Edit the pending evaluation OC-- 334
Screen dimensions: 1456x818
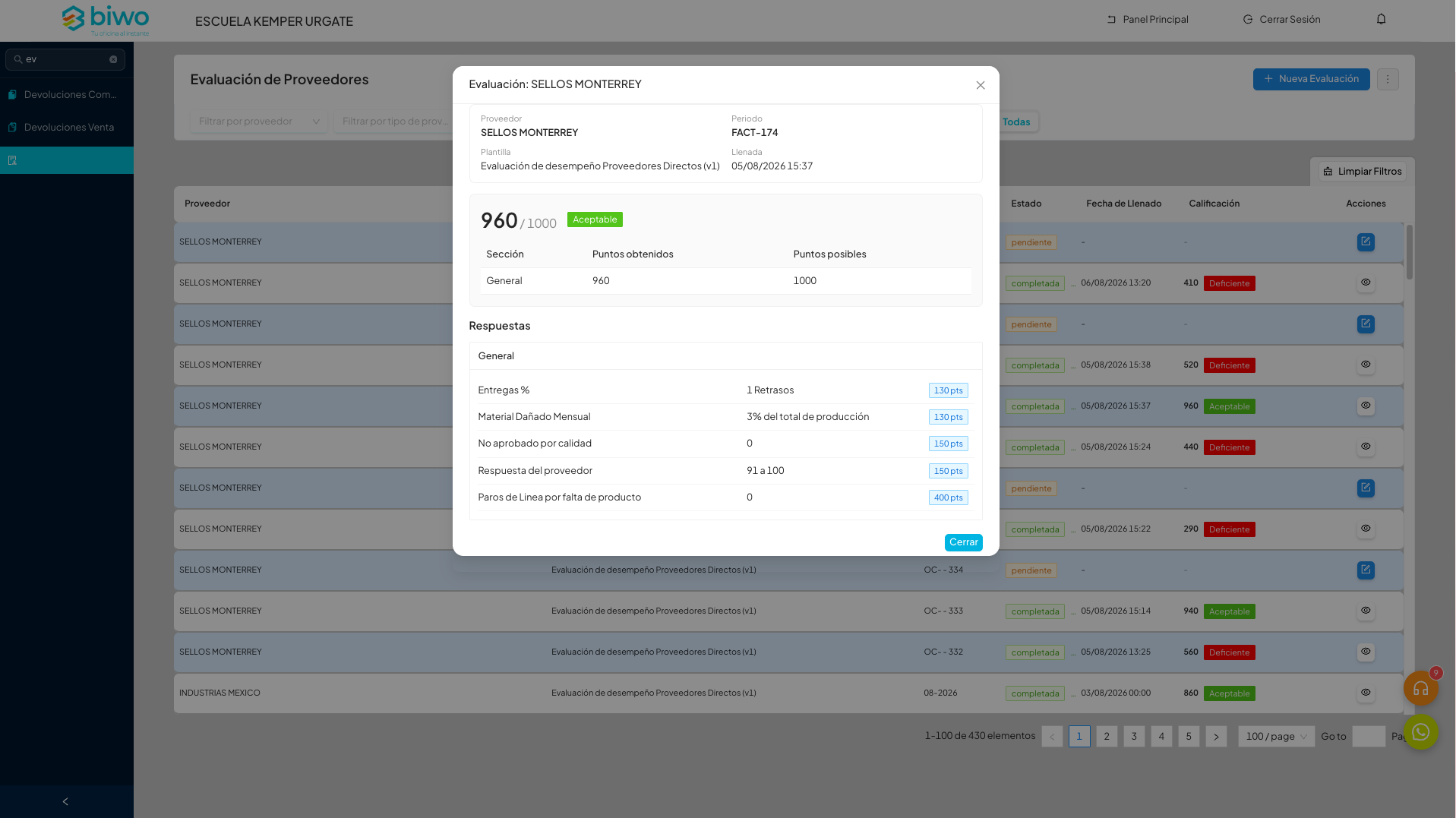click(x=1366, y=570)
